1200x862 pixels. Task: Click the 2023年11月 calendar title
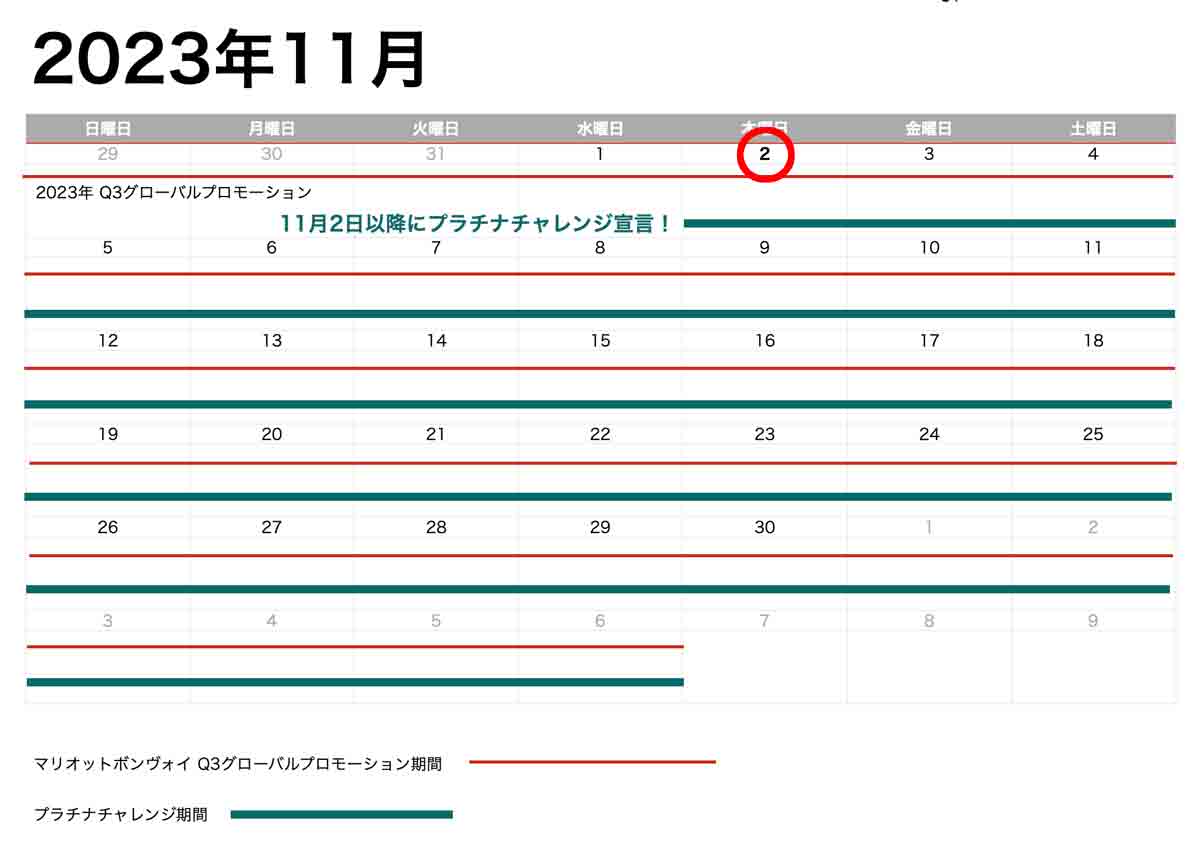(x=231, y=60)
